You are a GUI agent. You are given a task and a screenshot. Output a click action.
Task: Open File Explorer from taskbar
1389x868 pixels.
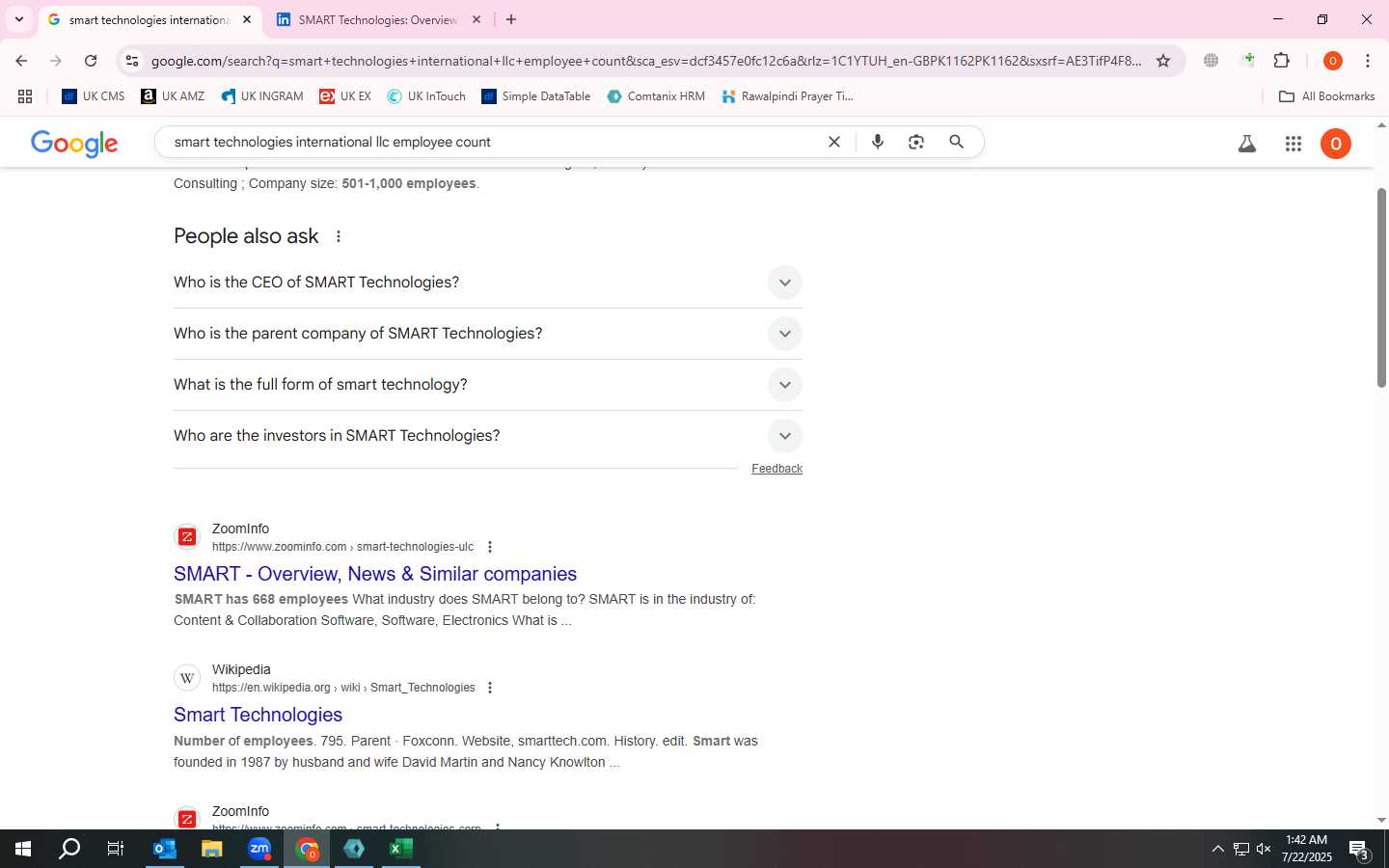pyautogui.click(x=211, y=849)
